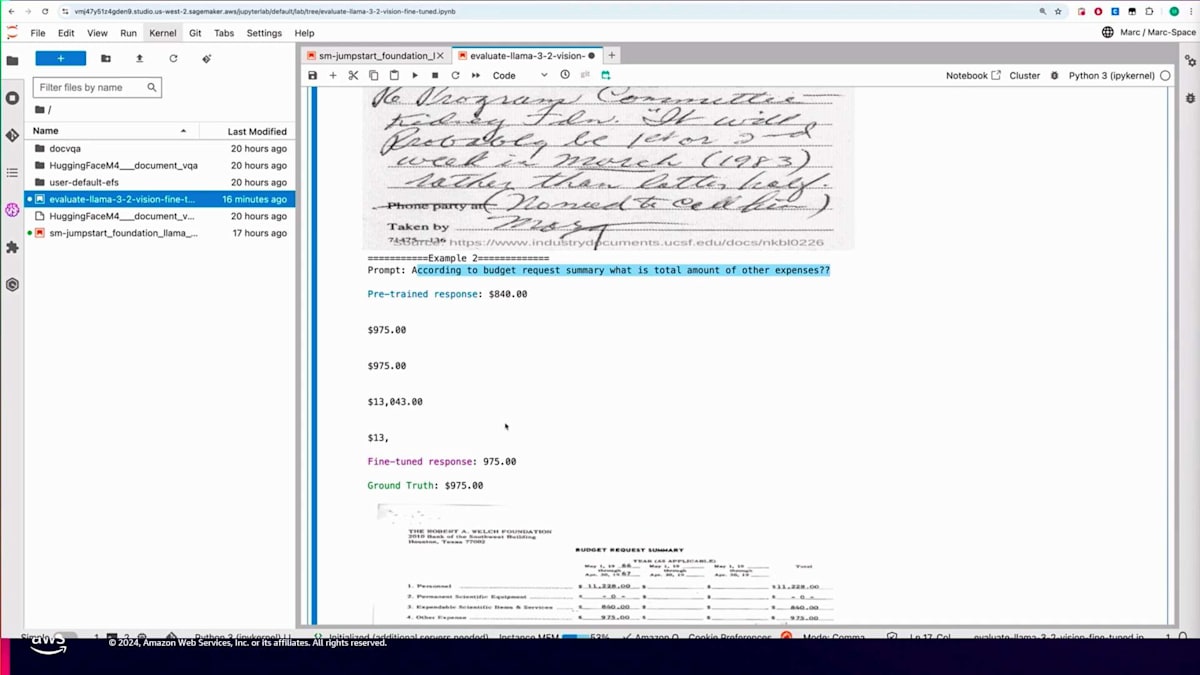
Task: Sort files by Name column header
Action: [x=110, y=131]
